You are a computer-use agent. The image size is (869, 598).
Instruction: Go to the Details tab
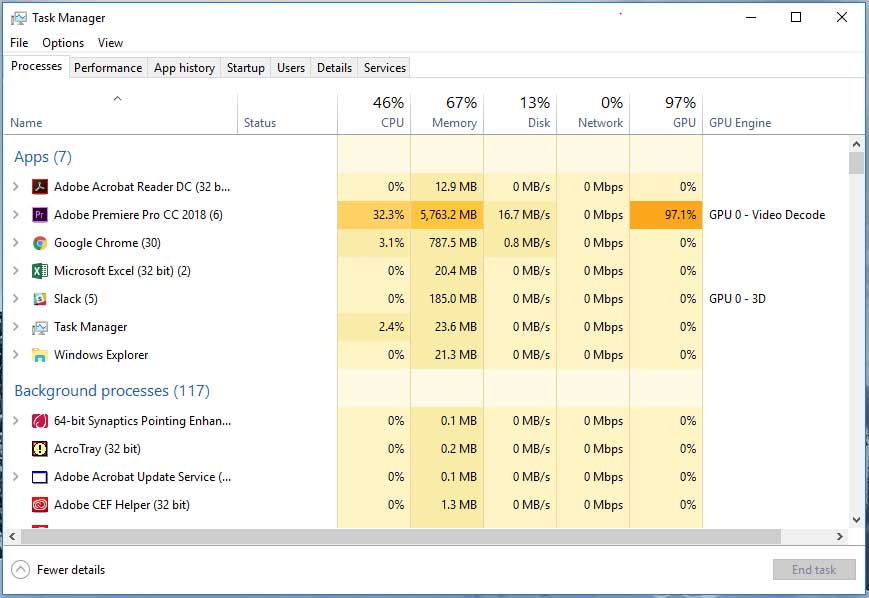point(334,68)
